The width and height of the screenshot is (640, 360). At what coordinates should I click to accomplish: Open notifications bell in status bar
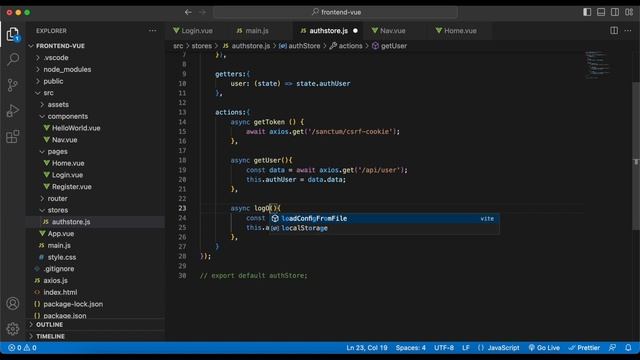pos(628,348)
